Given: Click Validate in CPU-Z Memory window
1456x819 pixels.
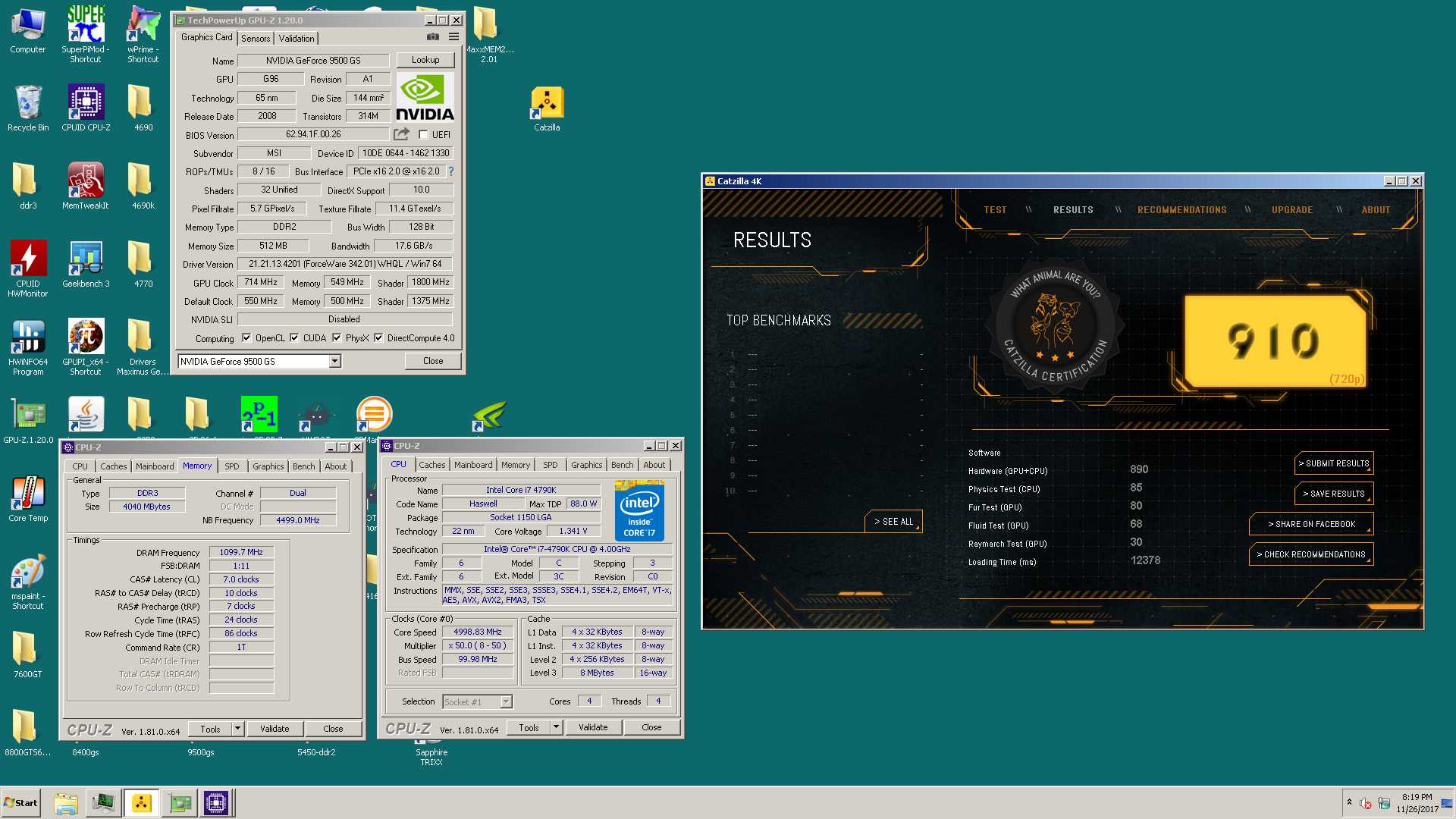Looking at the screenshot, I should 275,729.
